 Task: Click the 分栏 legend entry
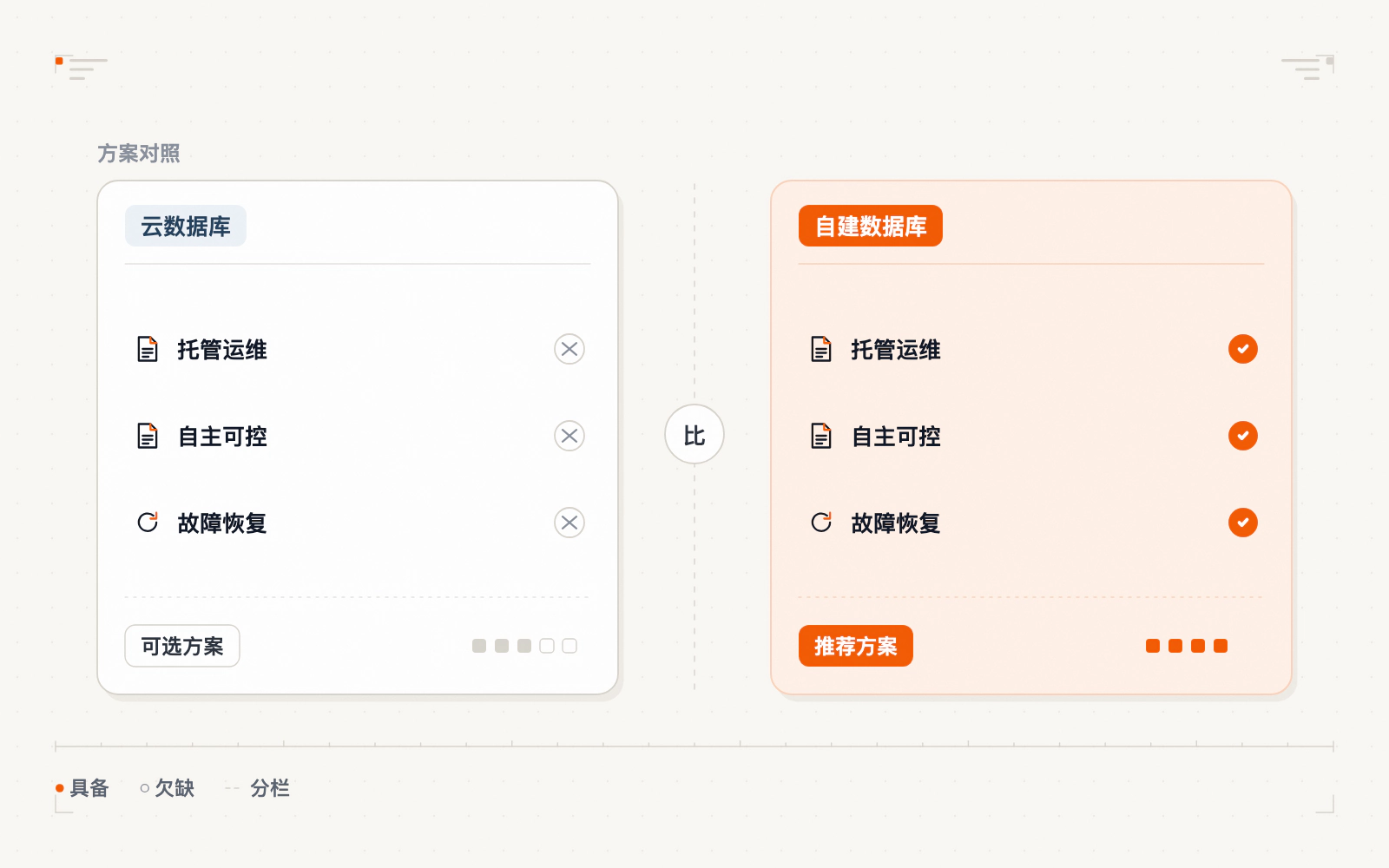point(258,788)
